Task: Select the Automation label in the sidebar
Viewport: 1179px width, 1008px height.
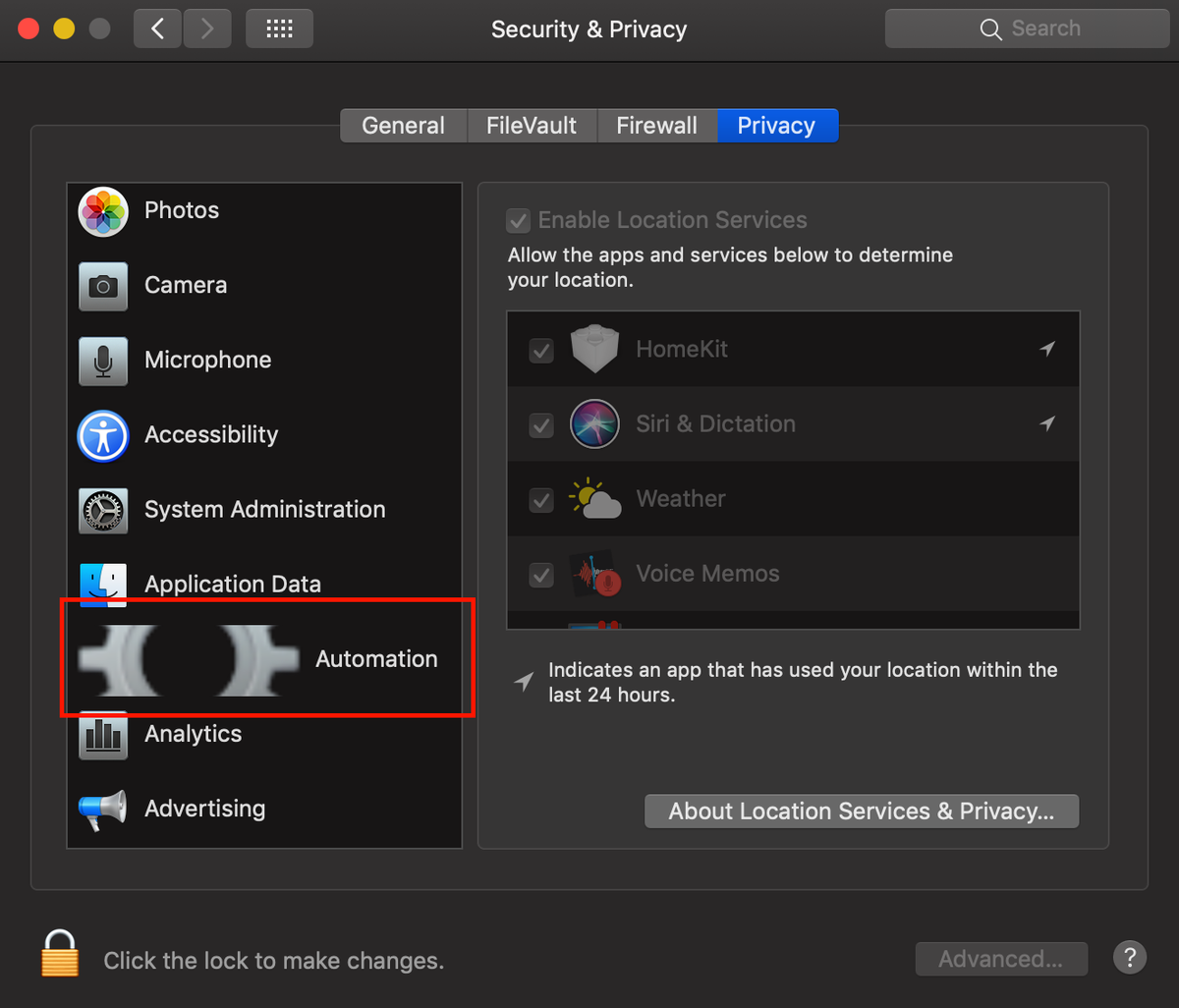Action: click(376, 659)
